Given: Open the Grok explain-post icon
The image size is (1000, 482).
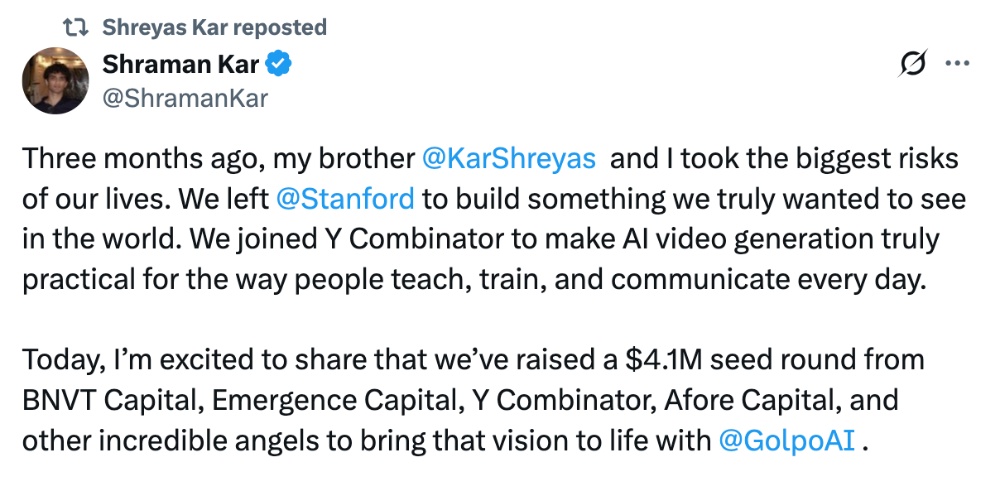Looking at the screenshot, I should pos(912,64).
